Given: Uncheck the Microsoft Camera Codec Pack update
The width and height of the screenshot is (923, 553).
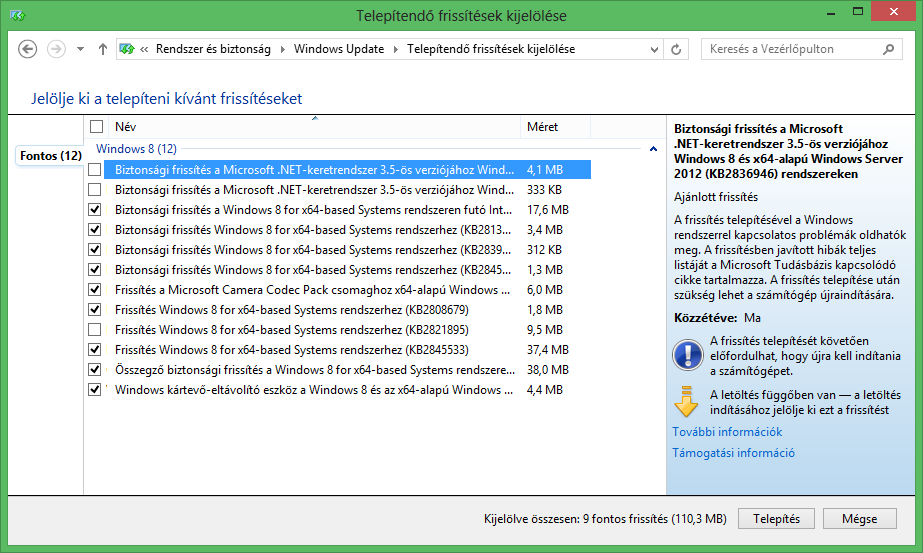Looking at the screenshot, I should (x=95, y=290).
